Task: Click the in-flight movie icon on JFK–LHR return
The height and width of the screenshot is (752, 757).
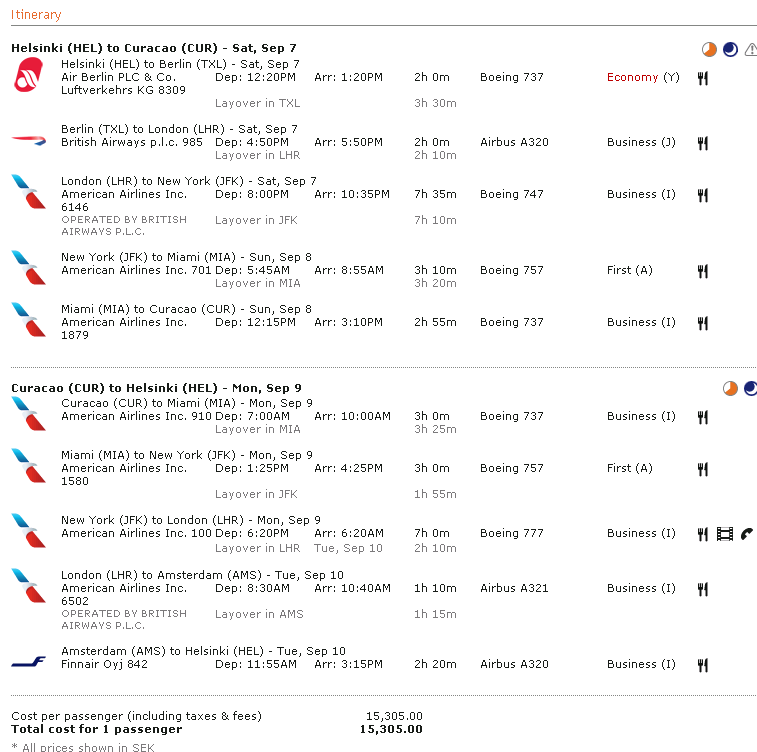Action: 725,534
